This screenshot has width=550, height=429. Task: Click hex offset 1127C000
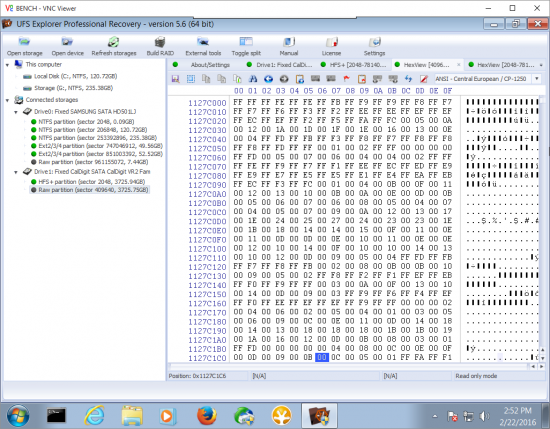pyautogui.click(x=207, y=103)
